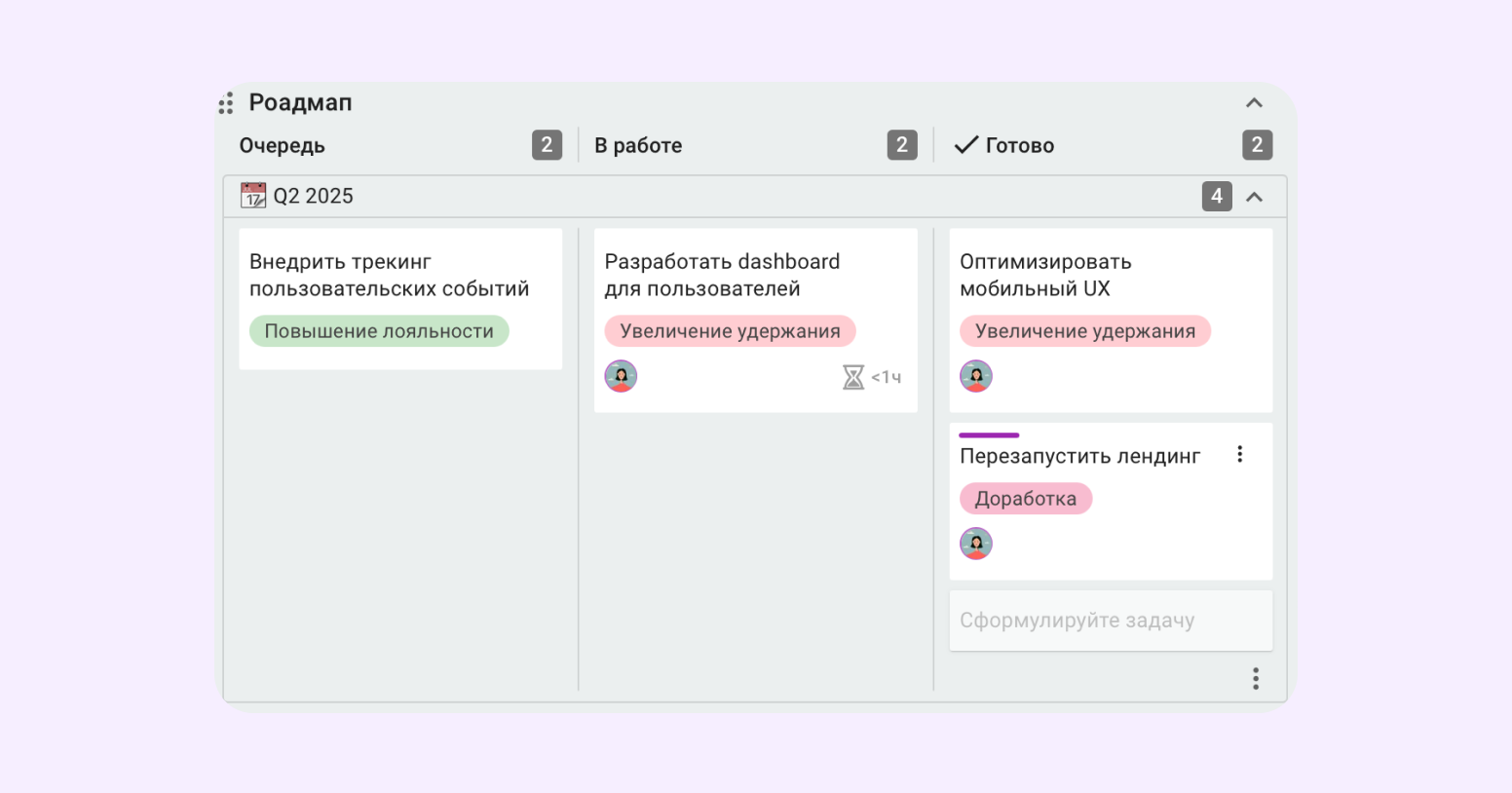This screenshot has width=1512, height=793.
Task: Click the hourglass timer icon on dashboard card
Action: [853, 377]
